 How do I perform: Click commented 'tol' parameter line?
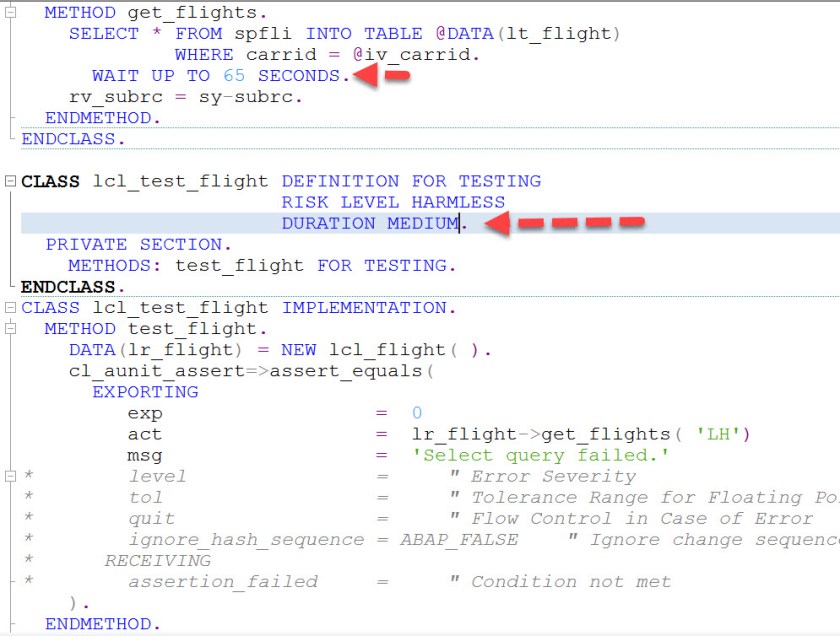(x=146, y=497)
